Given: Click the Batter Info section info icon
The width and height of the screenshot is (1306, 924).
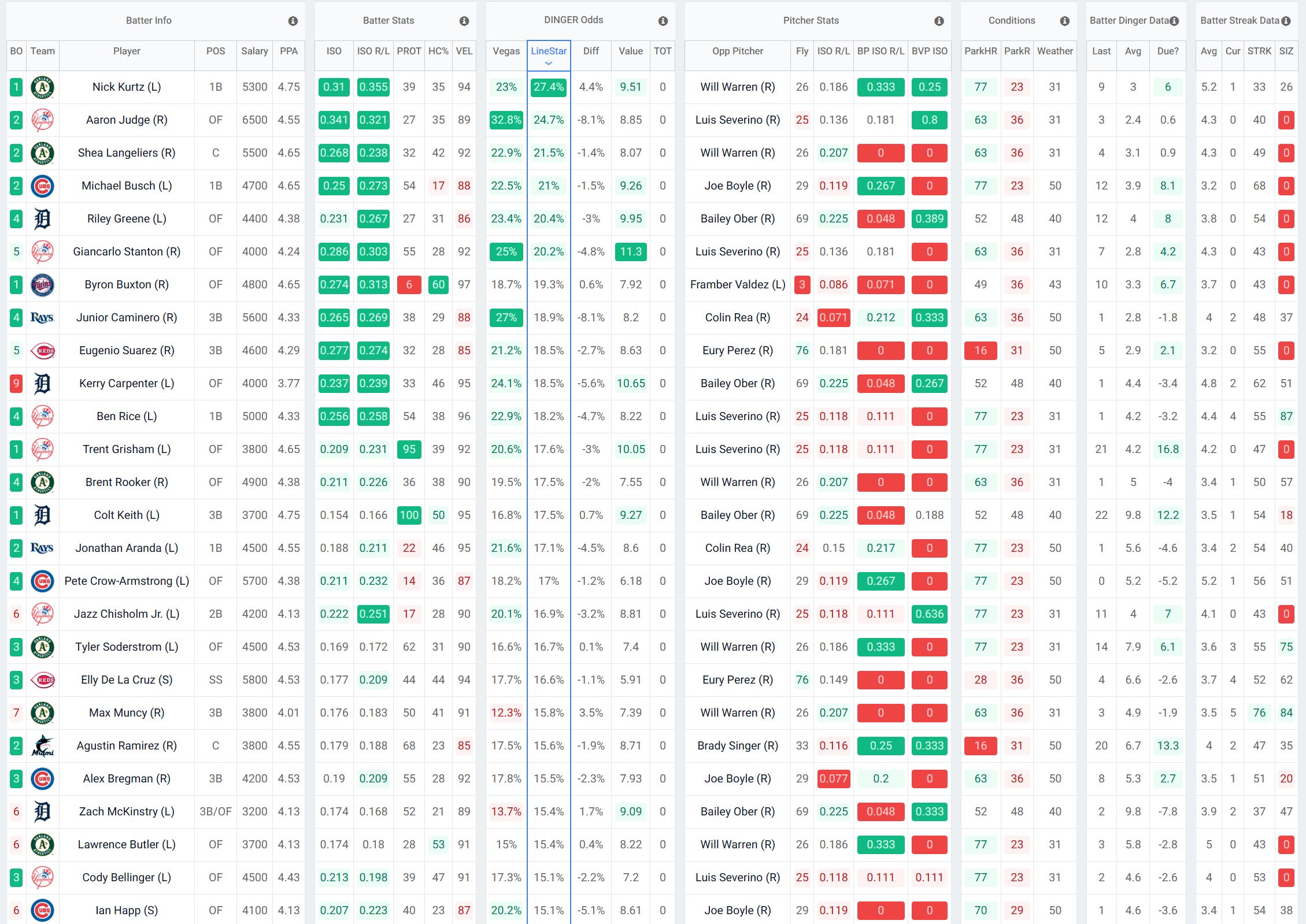Looking at the screenshot, I should pos(293,21).
